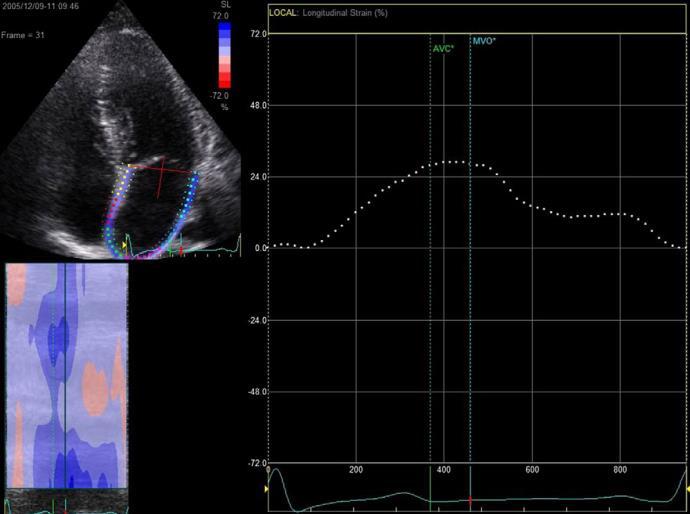The image size is (690, 514).
Task: Click the -72.0 label below color scale
Action: pos(220,95)
